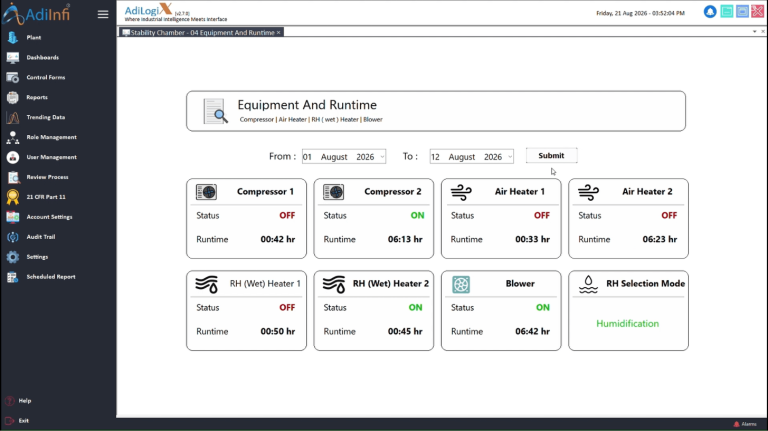Close the Stability Chamber - 04 tab
The image size is (768, 431).
[279, 32]
